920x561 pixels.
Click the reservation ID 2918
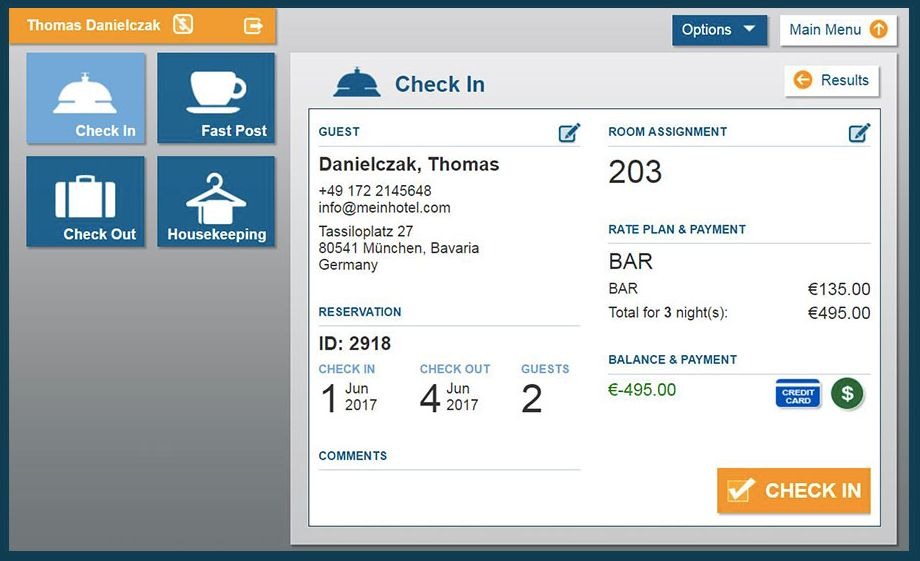click(354, 343)
